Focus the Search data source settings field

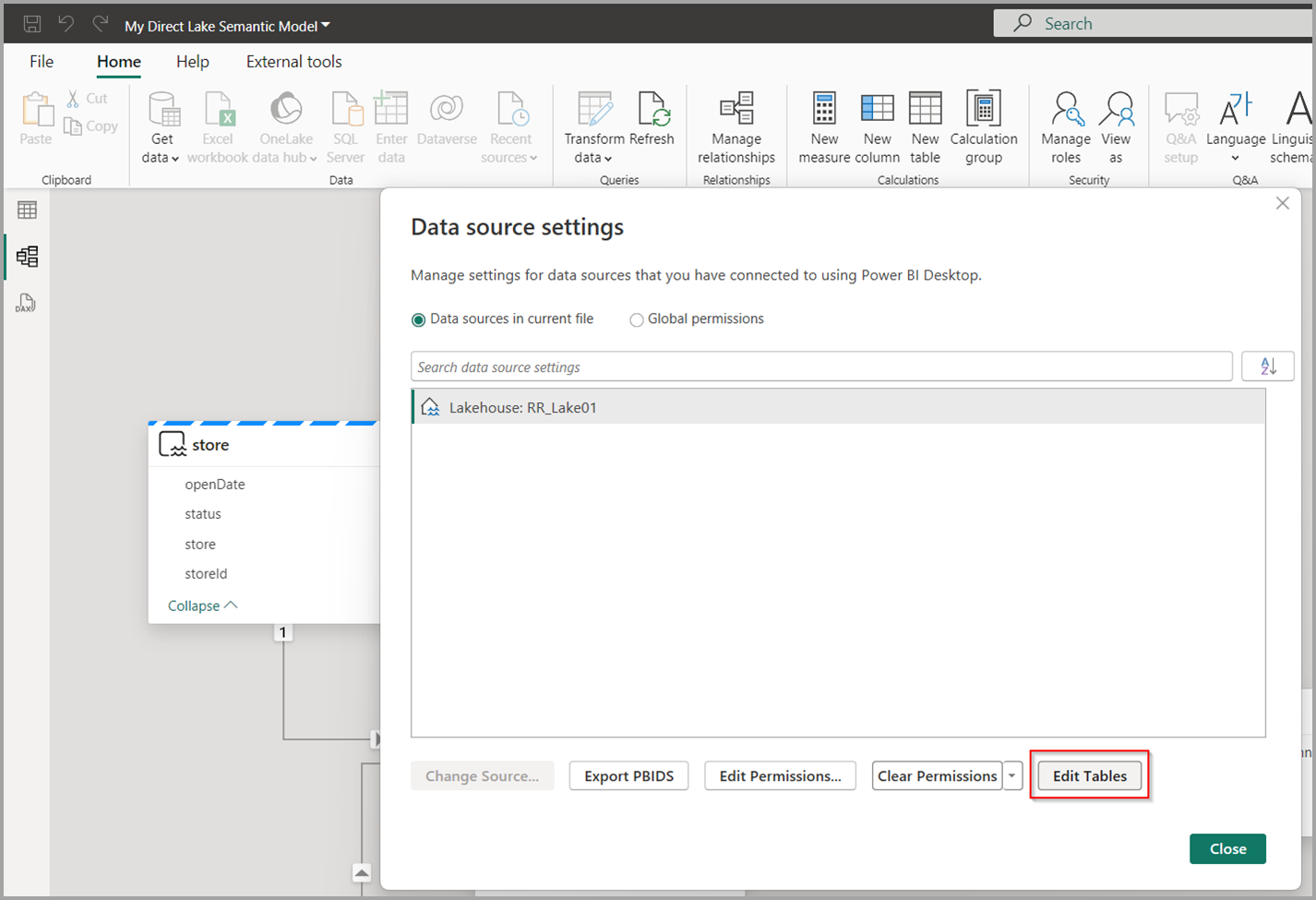pos(821,366)
